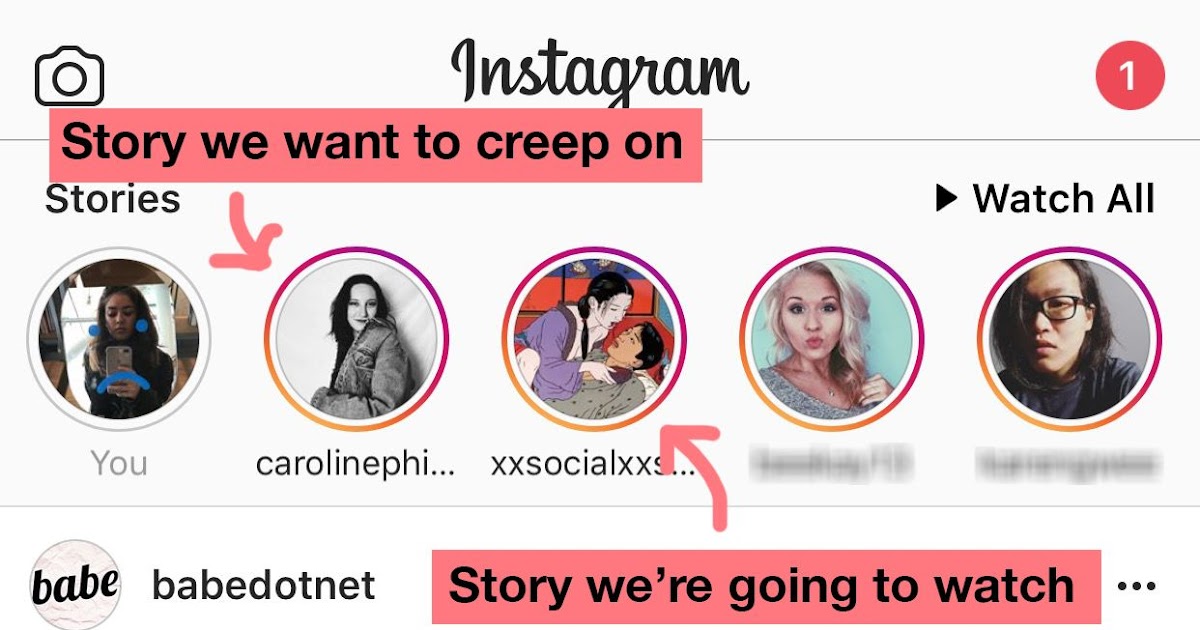
Task: Click the pink Story we're going to watch label
Action: (765, 586)
